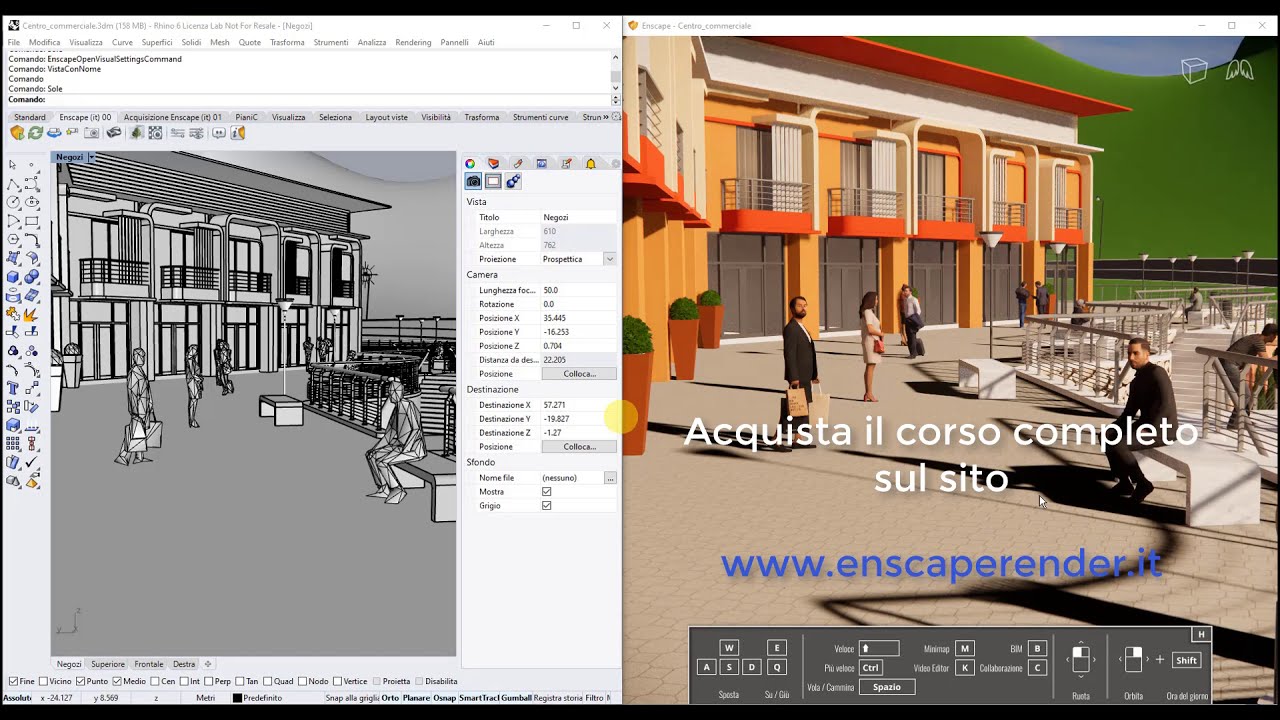The width and height of the screenshot is (1280, 720).
Task: Click the Lunghezza focale value field
Action: pos(578,290)
